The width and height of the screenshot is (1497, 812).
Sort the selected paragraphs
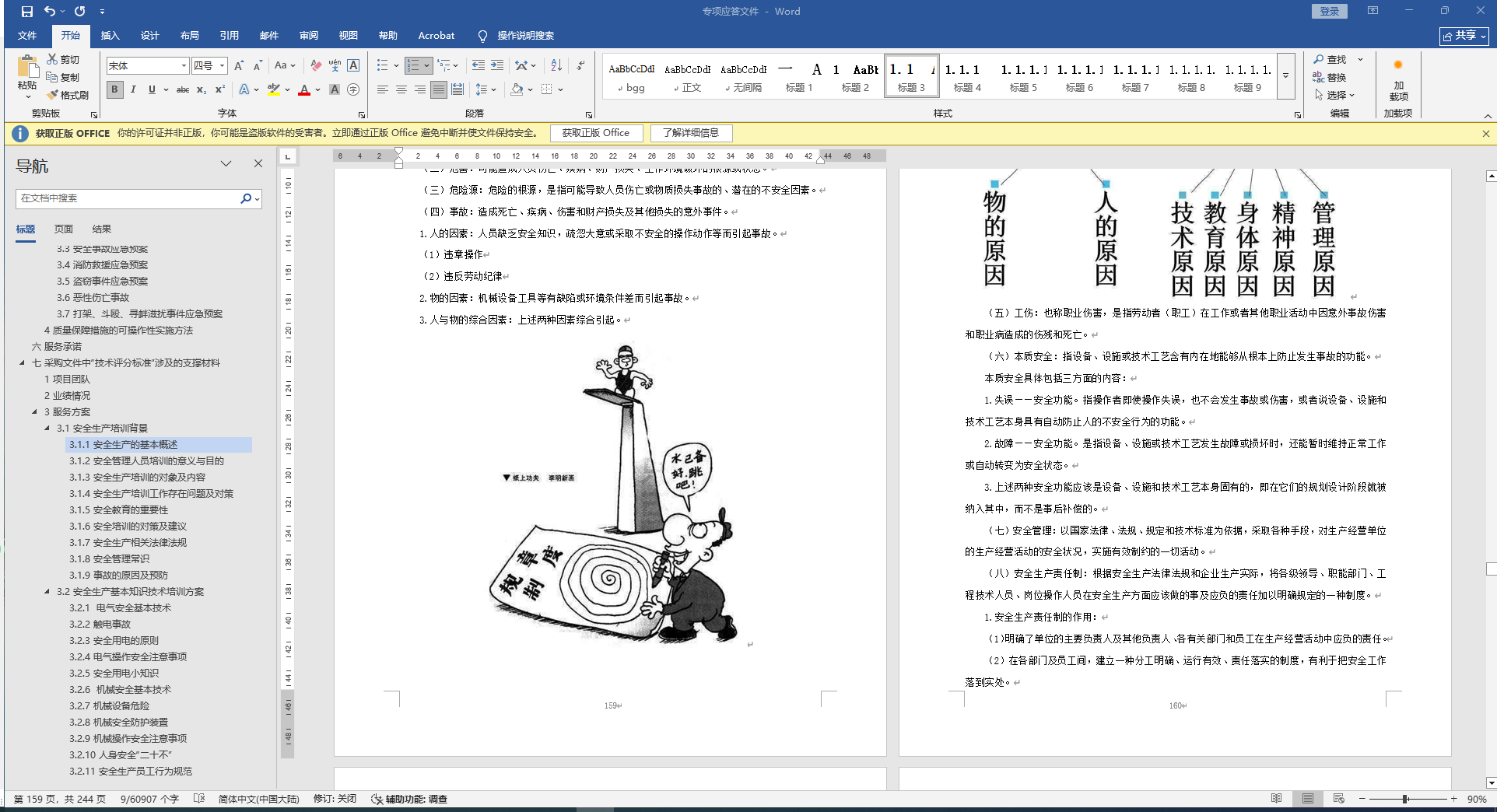coord(556,66)
